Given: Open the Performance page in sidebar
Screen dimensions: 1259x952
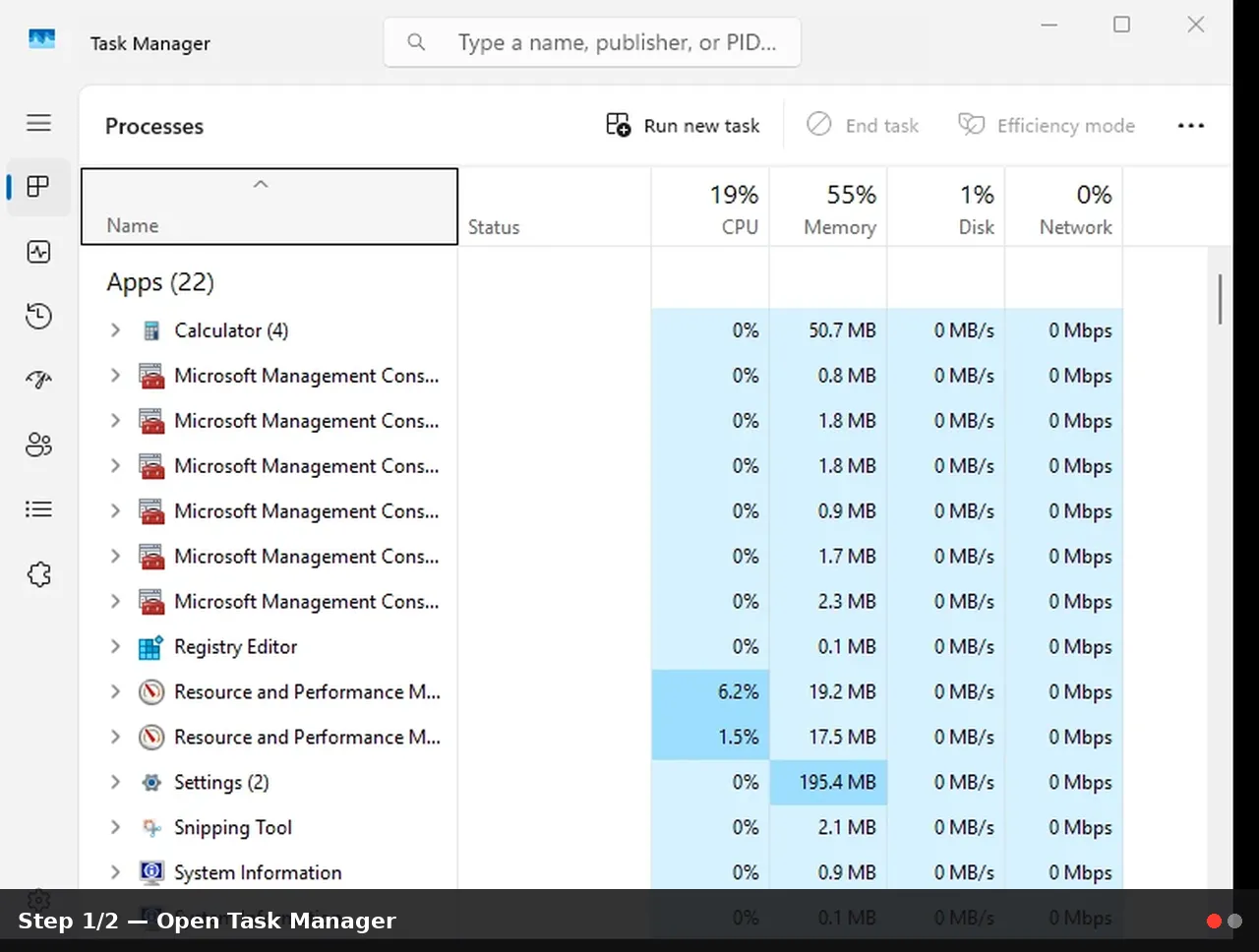Looking at the screenshot, I should tap(38, 252).
